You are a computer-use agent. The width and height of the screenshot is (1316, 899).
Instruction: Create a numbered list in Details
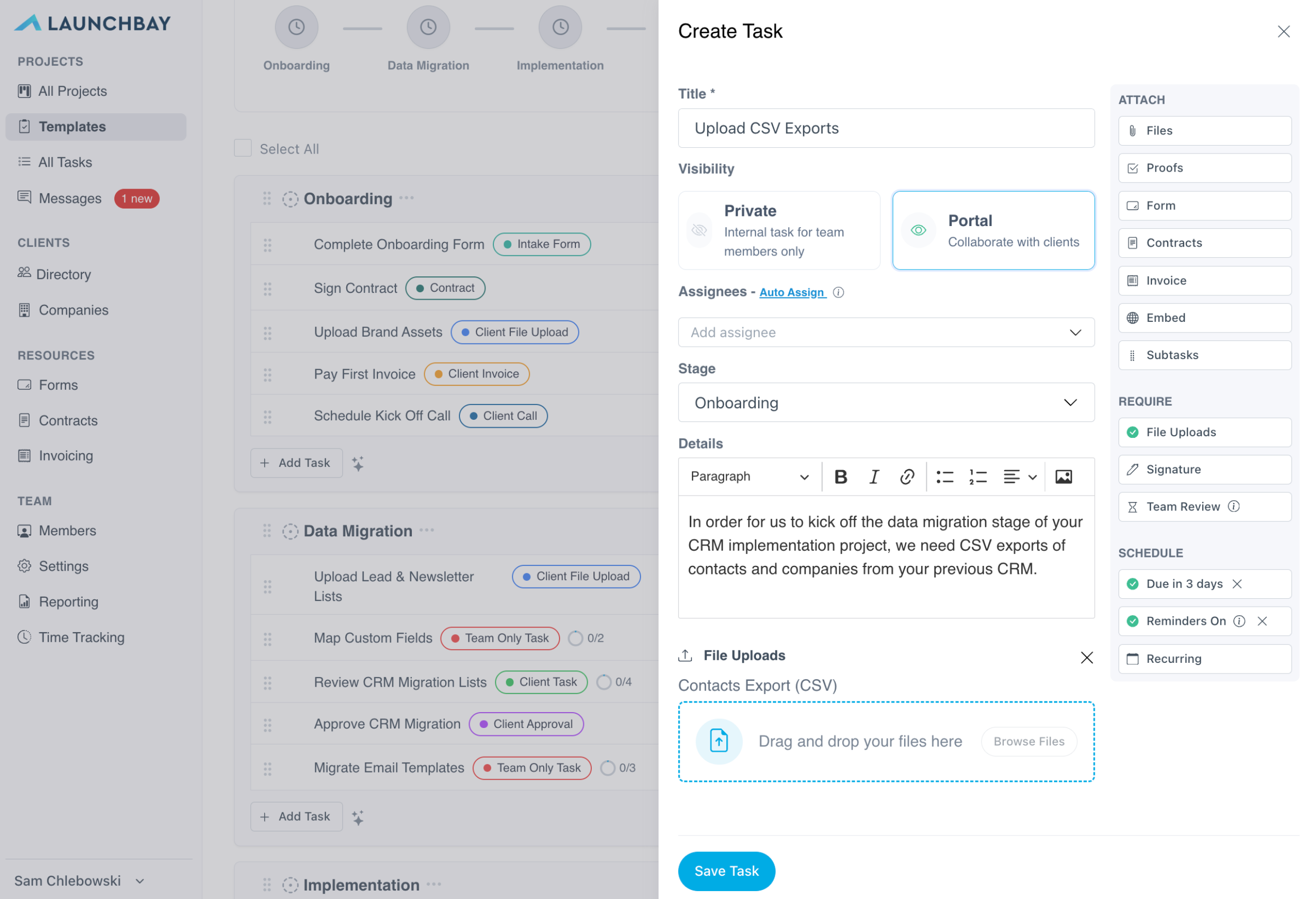click(977, 477)
